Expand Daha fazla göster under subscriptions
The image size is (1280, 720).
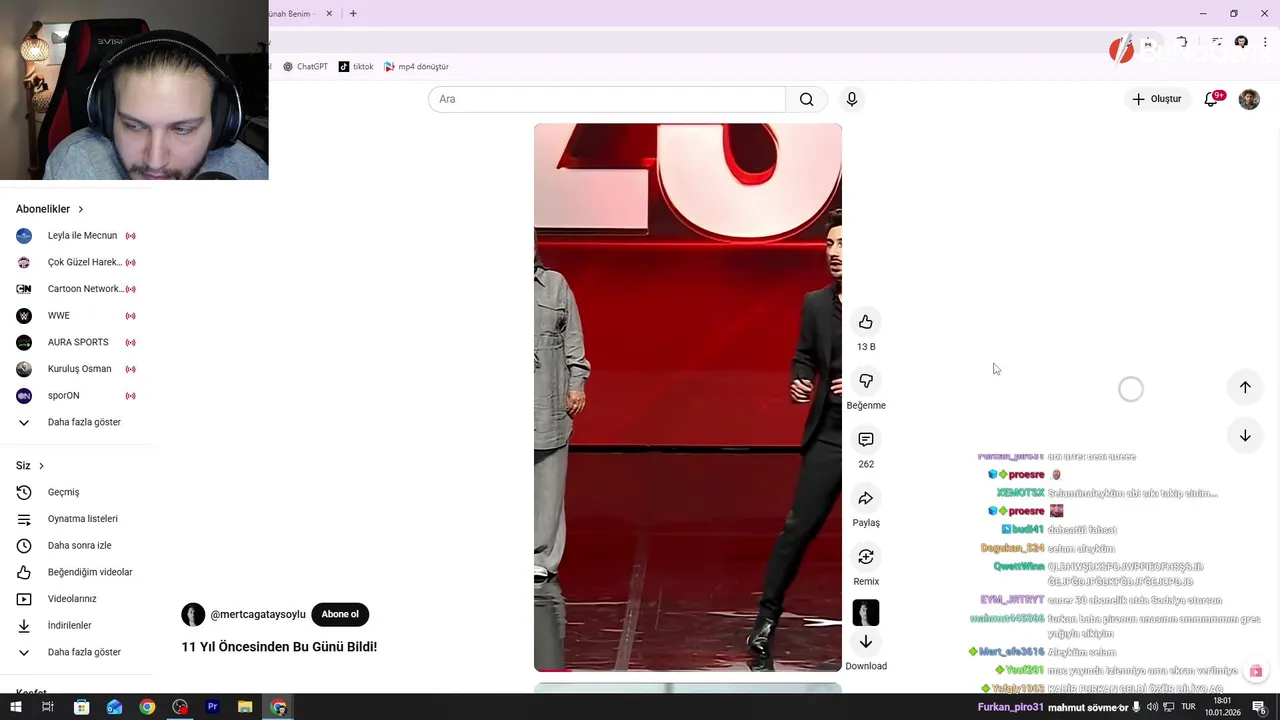click(x=76, y=422)
